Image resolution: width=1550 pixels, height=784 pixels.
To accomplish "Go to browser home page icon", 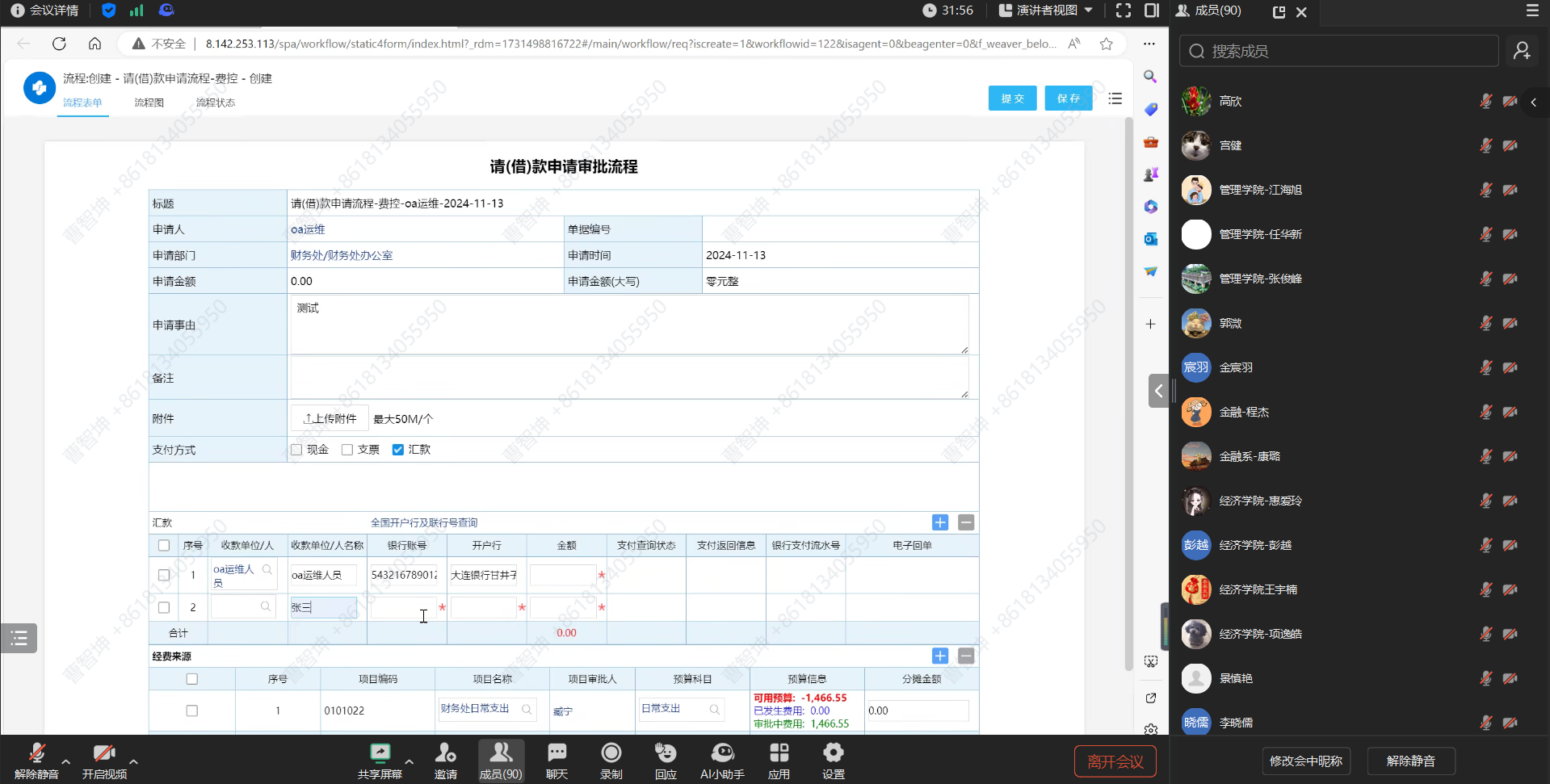I will (x=95, y=44).
